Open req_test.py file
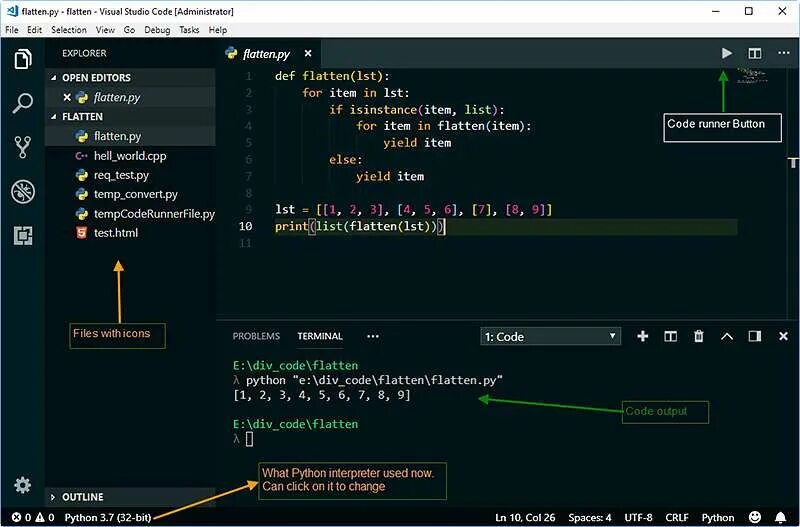The image size is (800, 527). [131, 175]
